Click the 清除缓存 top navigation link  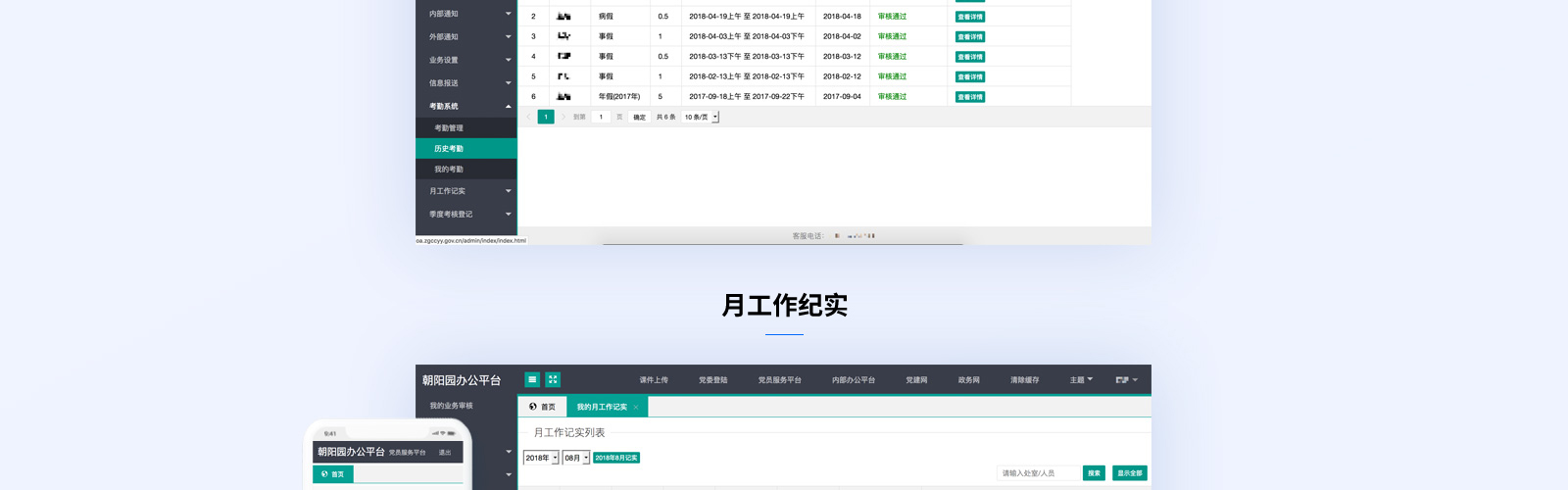(x=1024, y=380)
